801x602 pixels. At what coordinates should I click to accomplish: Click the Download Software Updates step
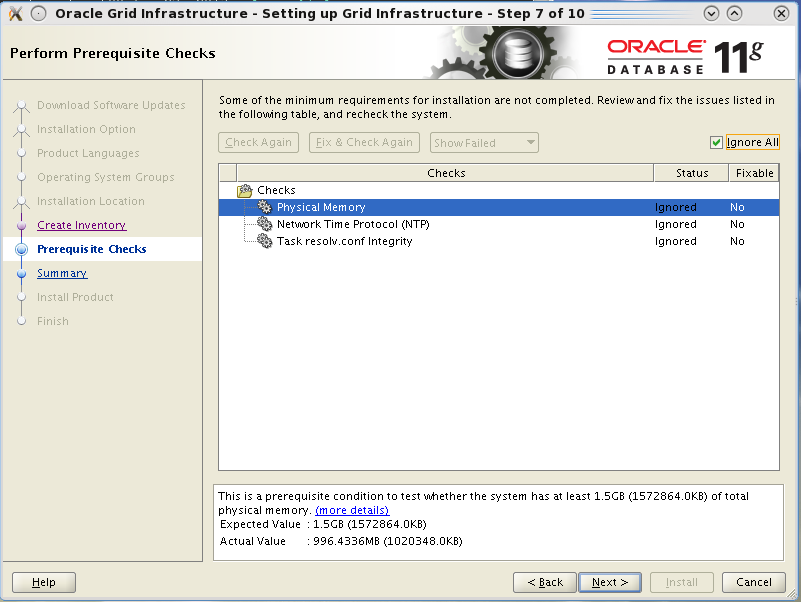111,105
